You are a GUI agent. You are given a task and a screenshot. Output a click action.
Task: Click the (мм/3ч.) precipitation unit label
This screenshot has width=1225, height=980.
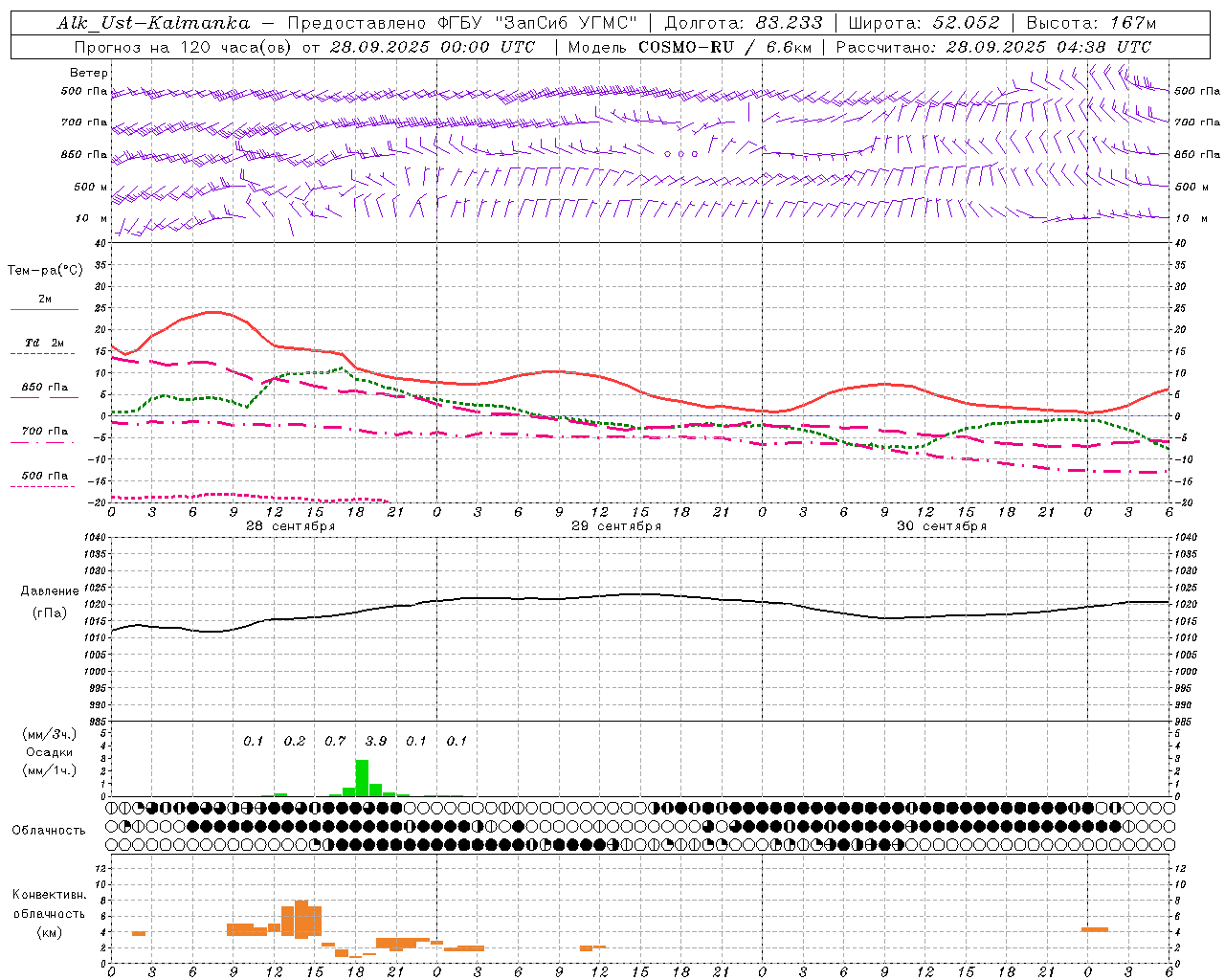click(49, 734)
